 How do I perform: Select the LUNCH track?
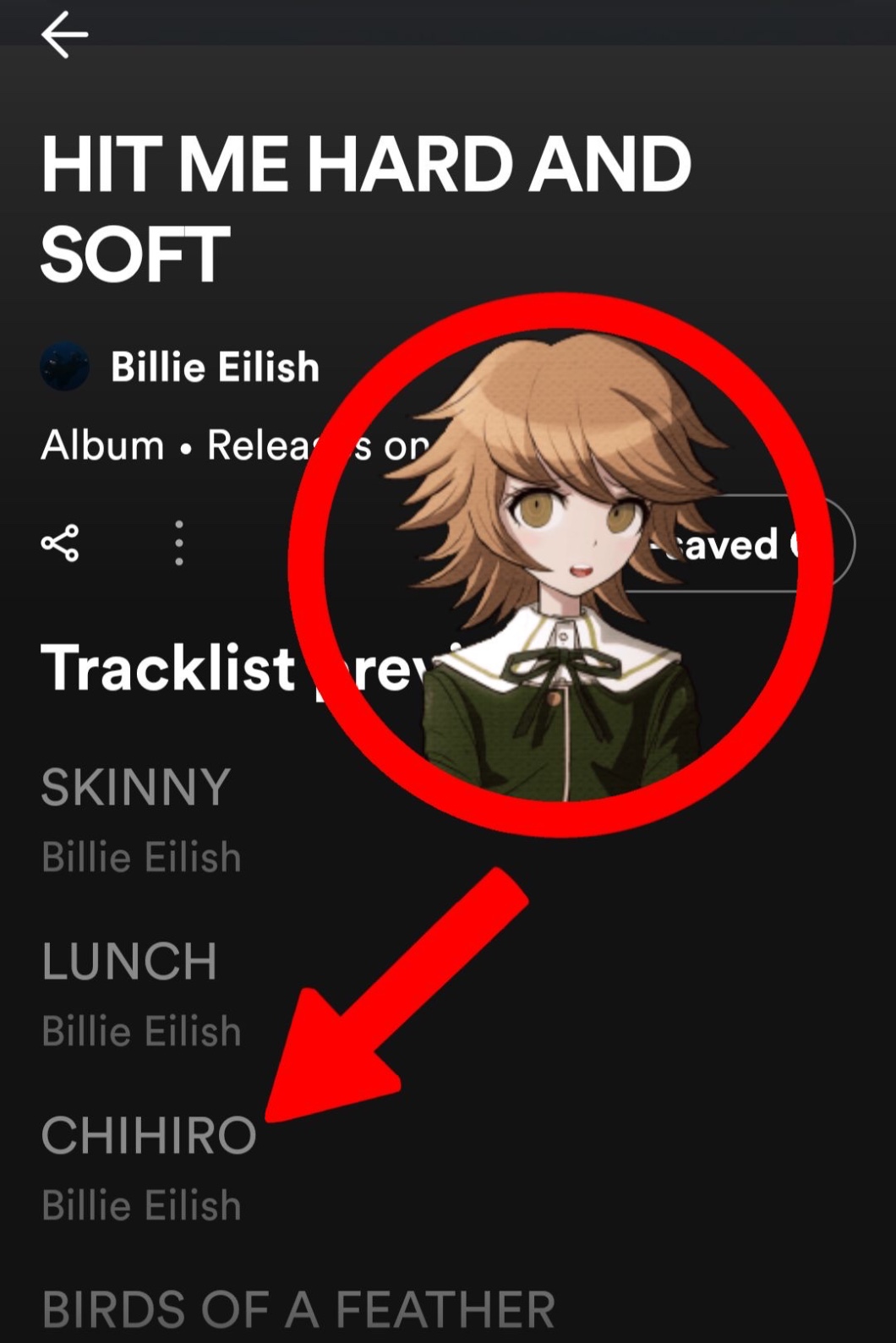(x=129, y=961)
